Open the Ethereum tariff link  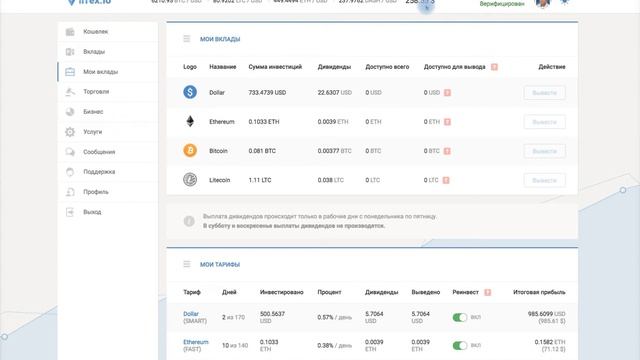pos(196,342)
